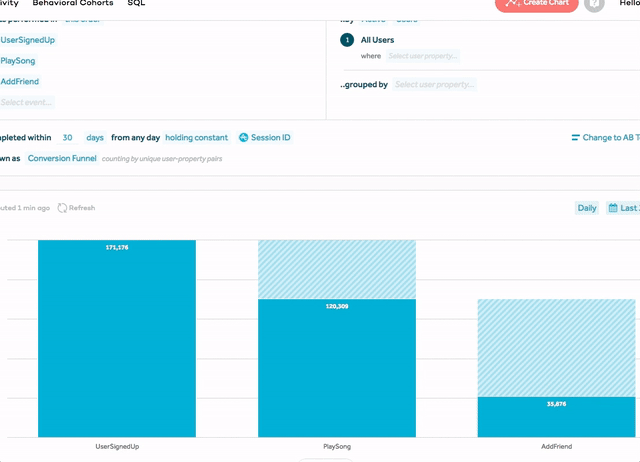Open the calendar date range picker
The height and width of the screenshot is (462, 640).
pos(614,208)
